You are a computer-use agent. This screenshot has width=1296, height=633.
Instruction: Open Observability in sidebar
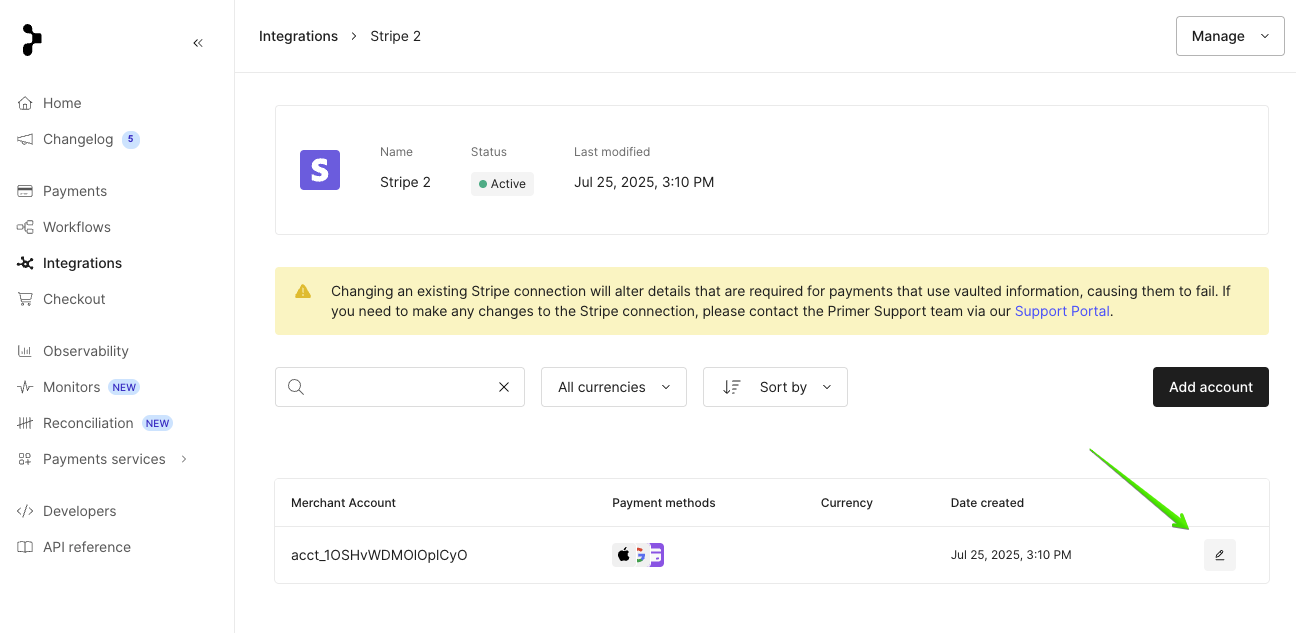(86, 351)
